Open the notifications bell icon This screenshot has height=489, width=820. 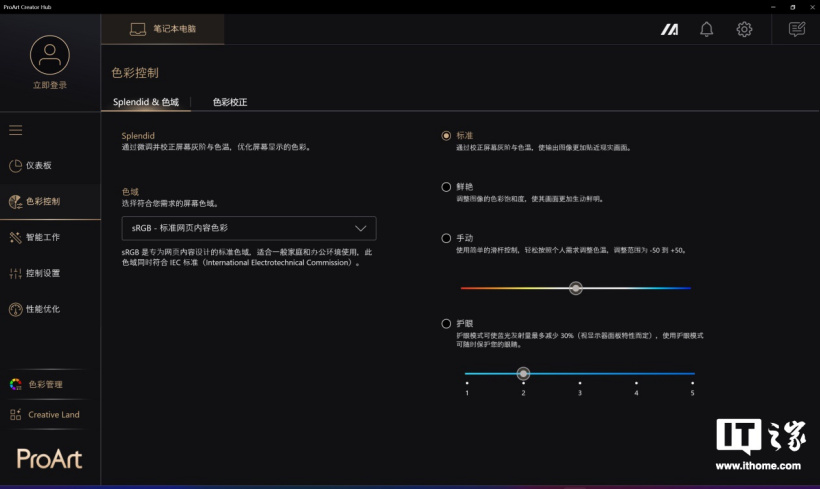[706, 29]
